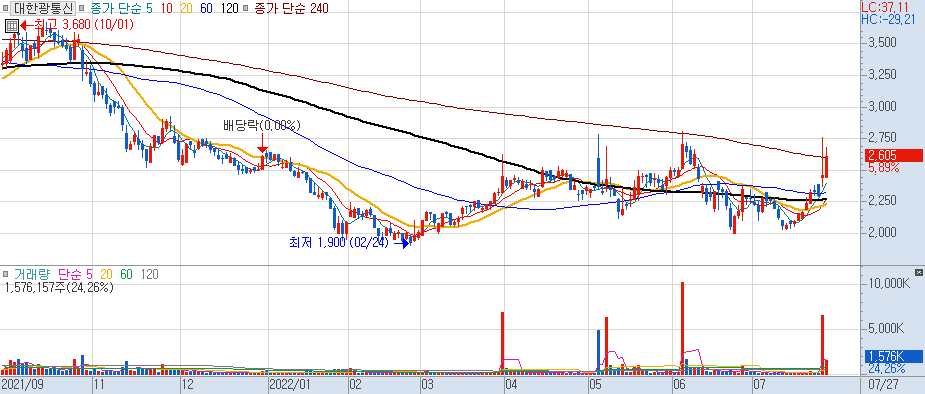
Task: Click the 12 month date axis label
Action: pos(188,384)
